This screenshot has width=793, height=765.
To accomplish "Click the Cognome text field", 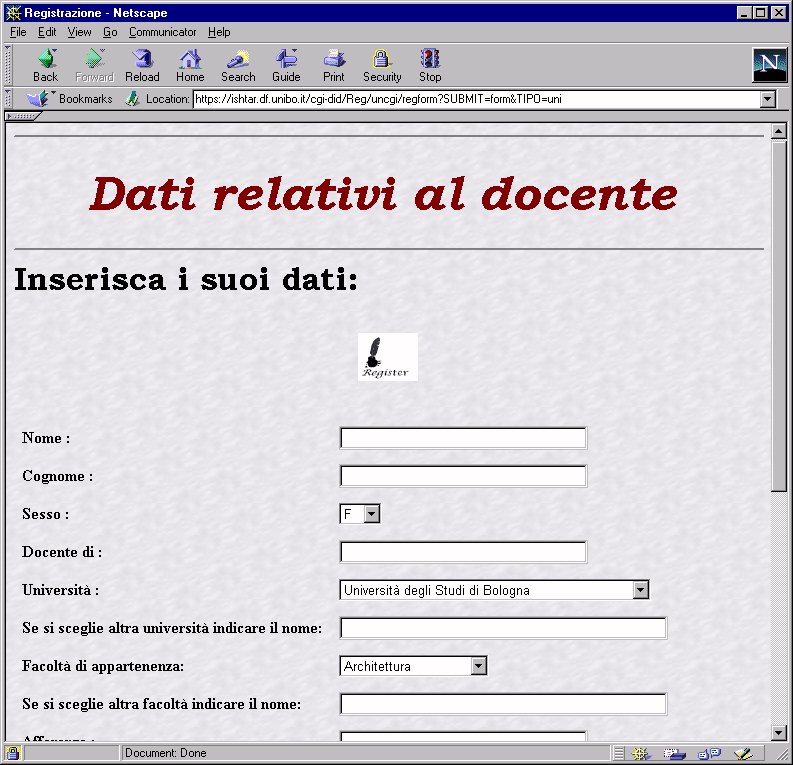I will pyautogui.click(x=463, y=476).
